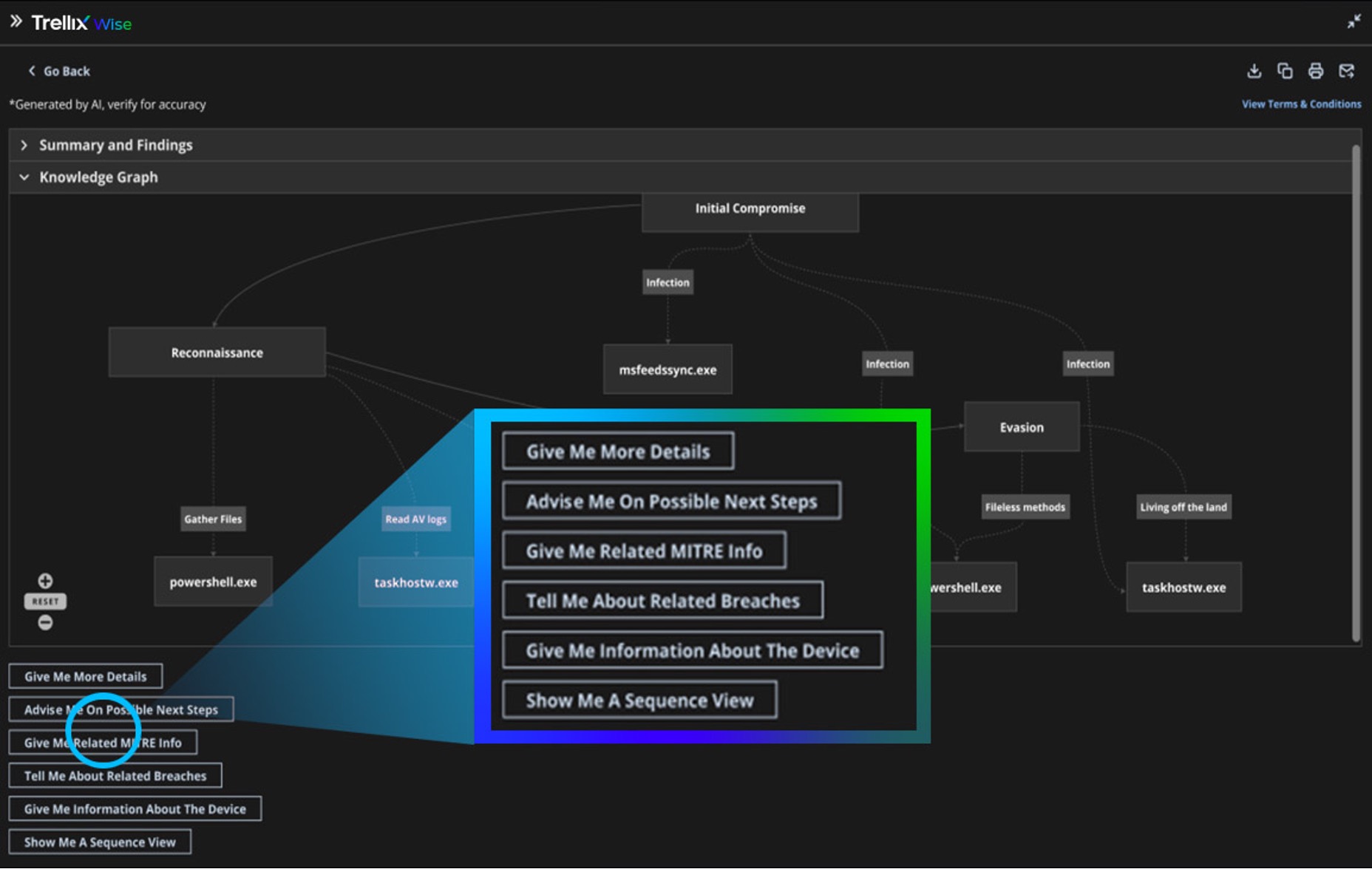This screenshot has height=869, width=1372.
Task: Zoom in on the graph with the plus icon
Action: tap(45, 581)
